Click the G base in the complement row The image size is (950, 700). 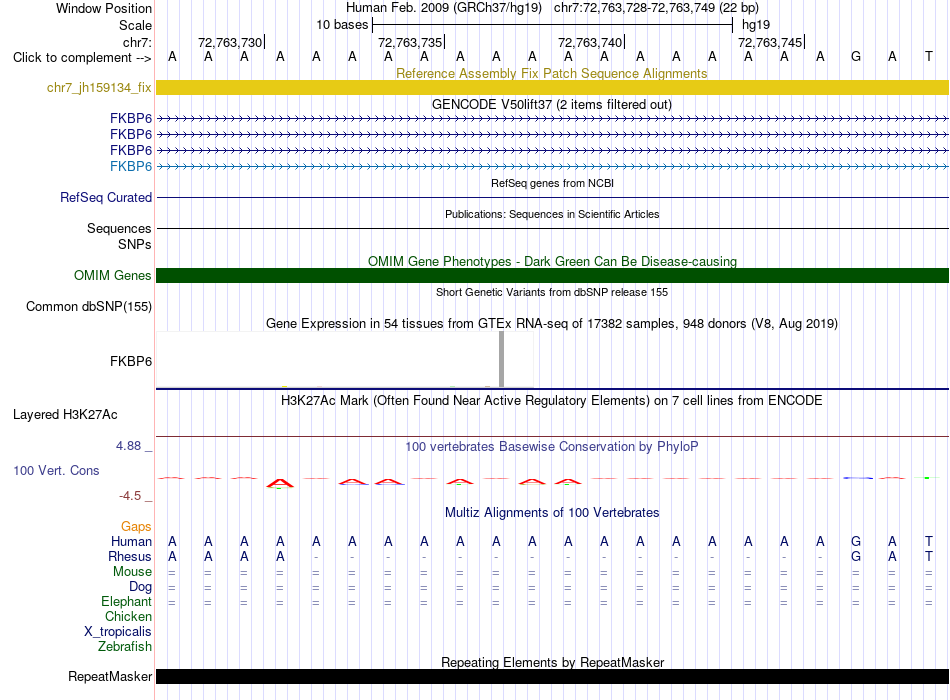click(x=856, y=56)
